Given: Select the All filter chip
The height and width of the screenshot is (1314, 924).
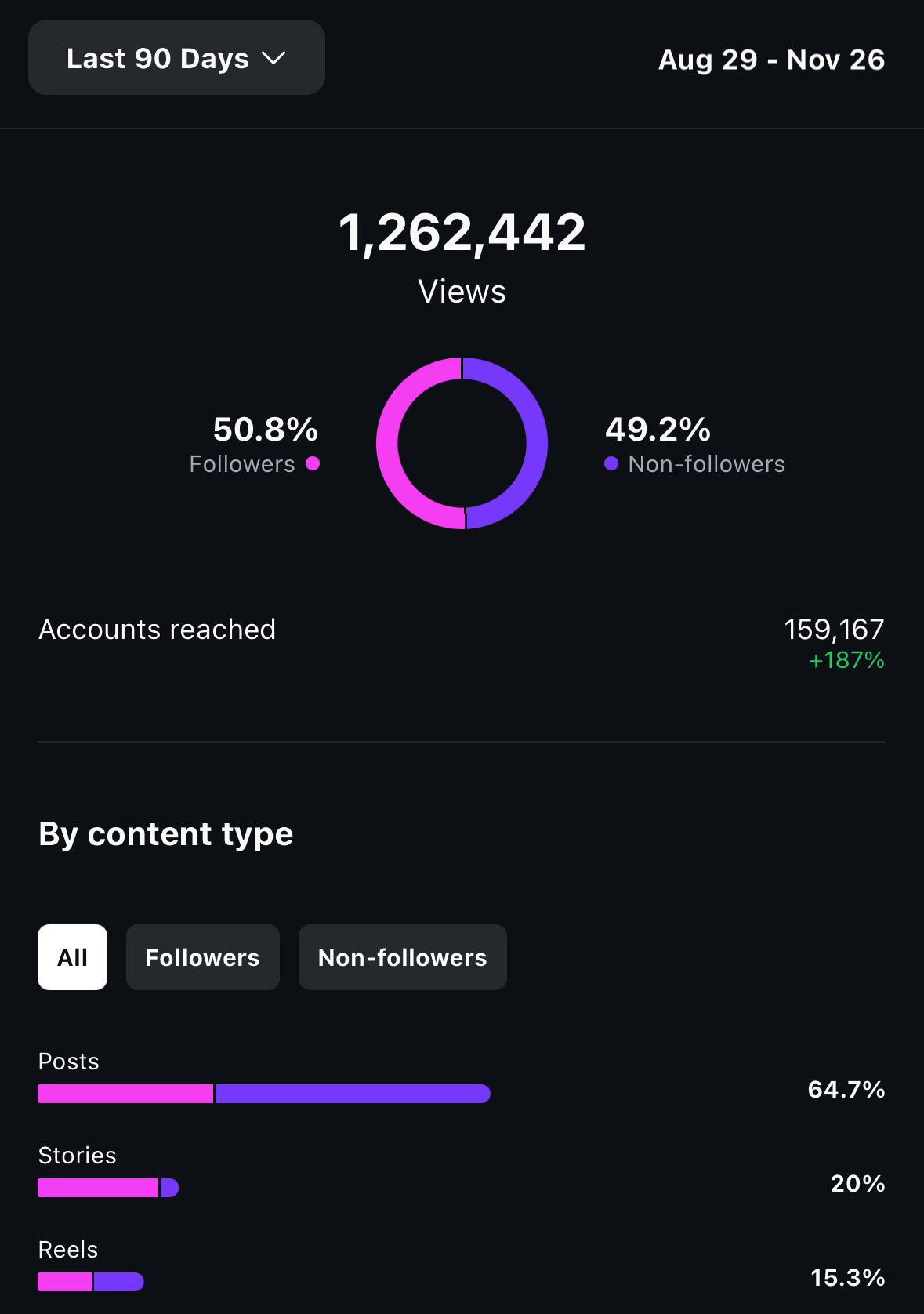Looking at the screenshot, I should coord(72,957).
